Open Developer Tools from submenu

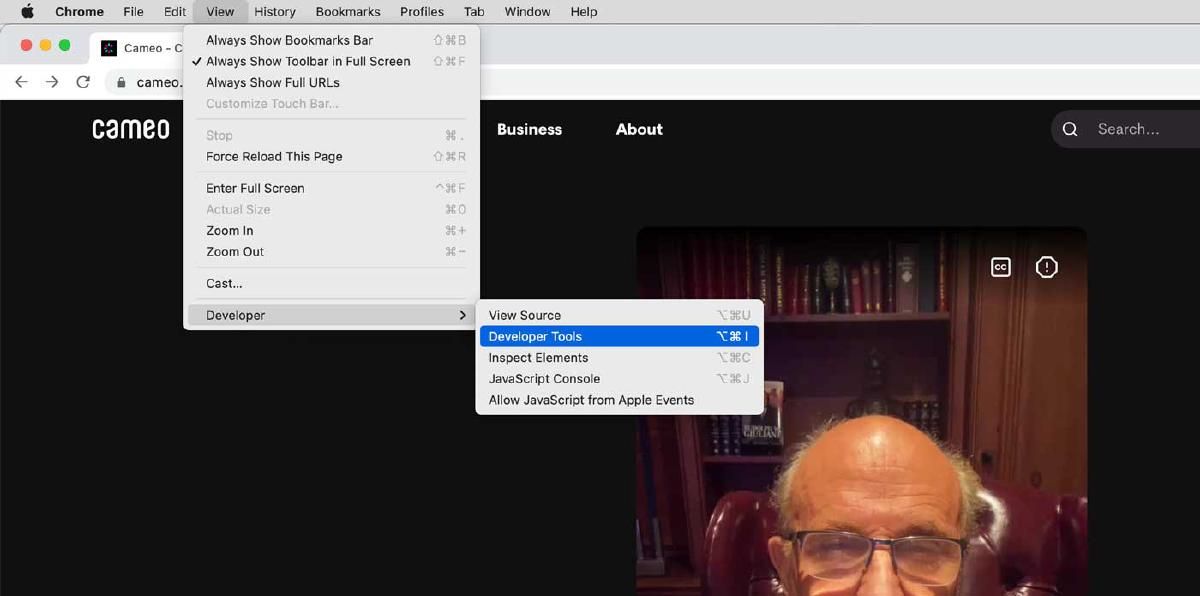pos(619,337)
